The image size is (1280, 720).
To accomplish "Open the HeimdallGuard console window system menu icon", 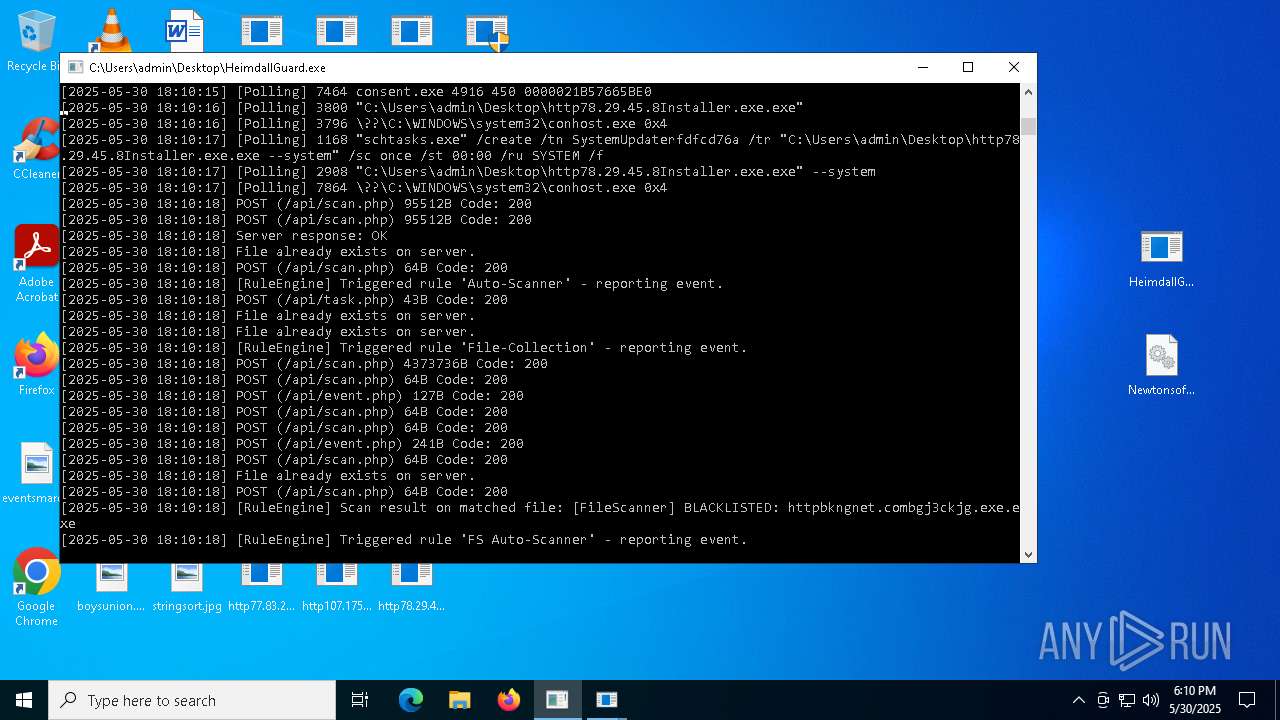I will [x=75, y=67].
